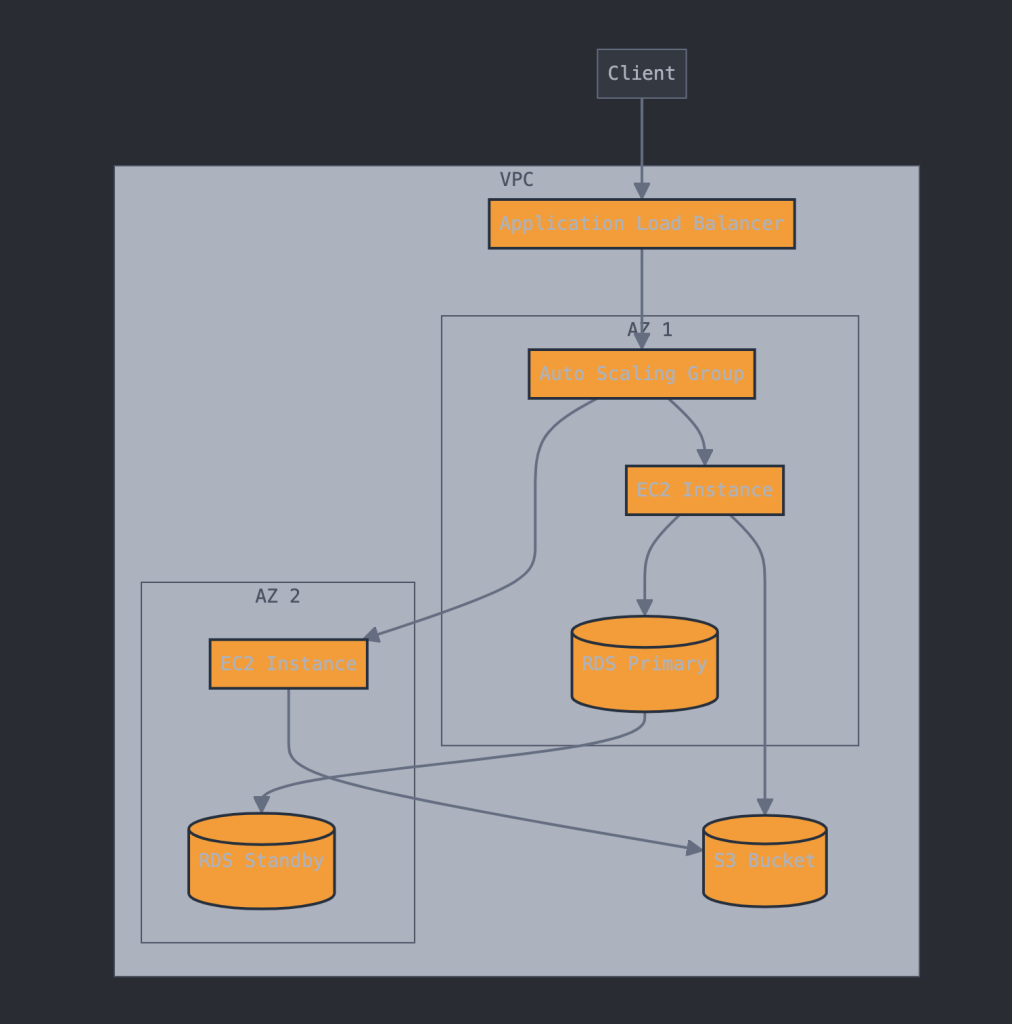Viewport: 1012px width, 1024px height.
Task: Click the AZ 2 subgraph label
Action: (277, 596)
